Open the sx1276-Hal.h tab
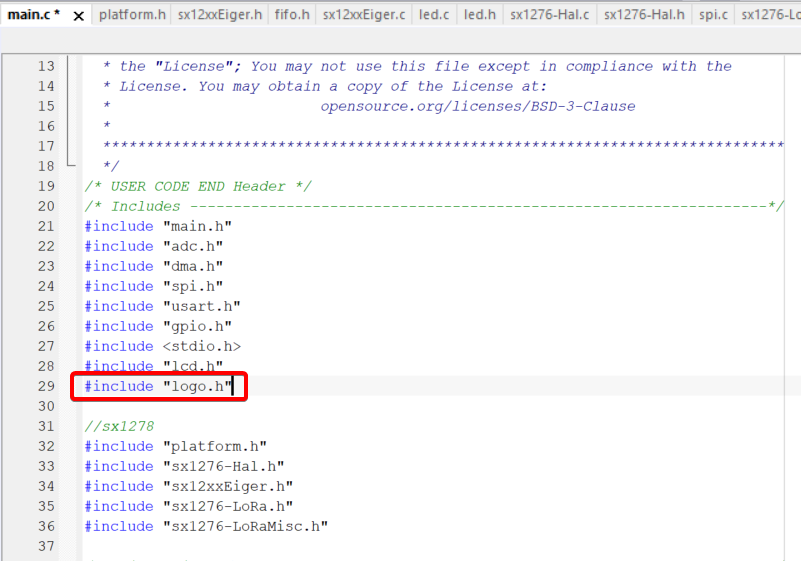The image size is (801, 561). click(644, 15)
